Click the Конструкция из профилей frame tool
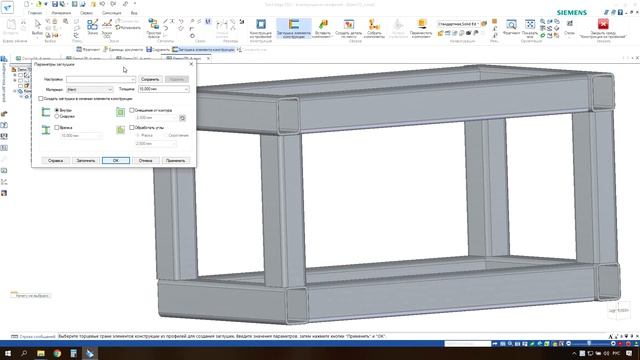Image resolution: width=640 pixels, height=360 pixels. coord(261,29)
